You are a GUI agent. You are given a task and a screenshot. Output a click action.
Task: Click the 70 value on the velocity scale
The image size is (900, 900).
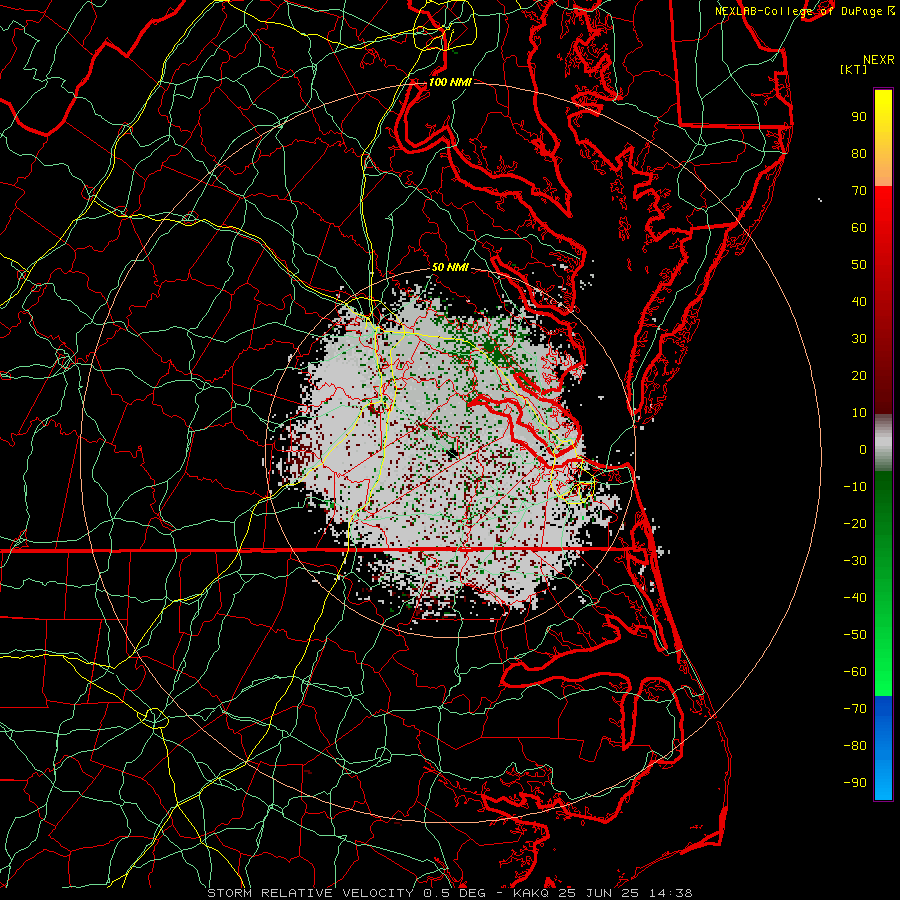(859, 191)
